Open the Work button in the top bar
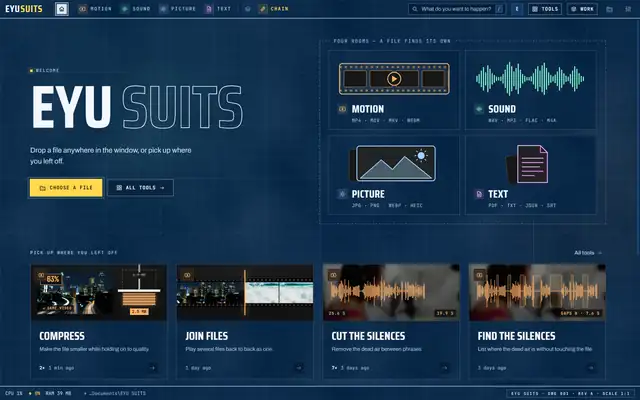The image size is (640, 400). (582, 9)
